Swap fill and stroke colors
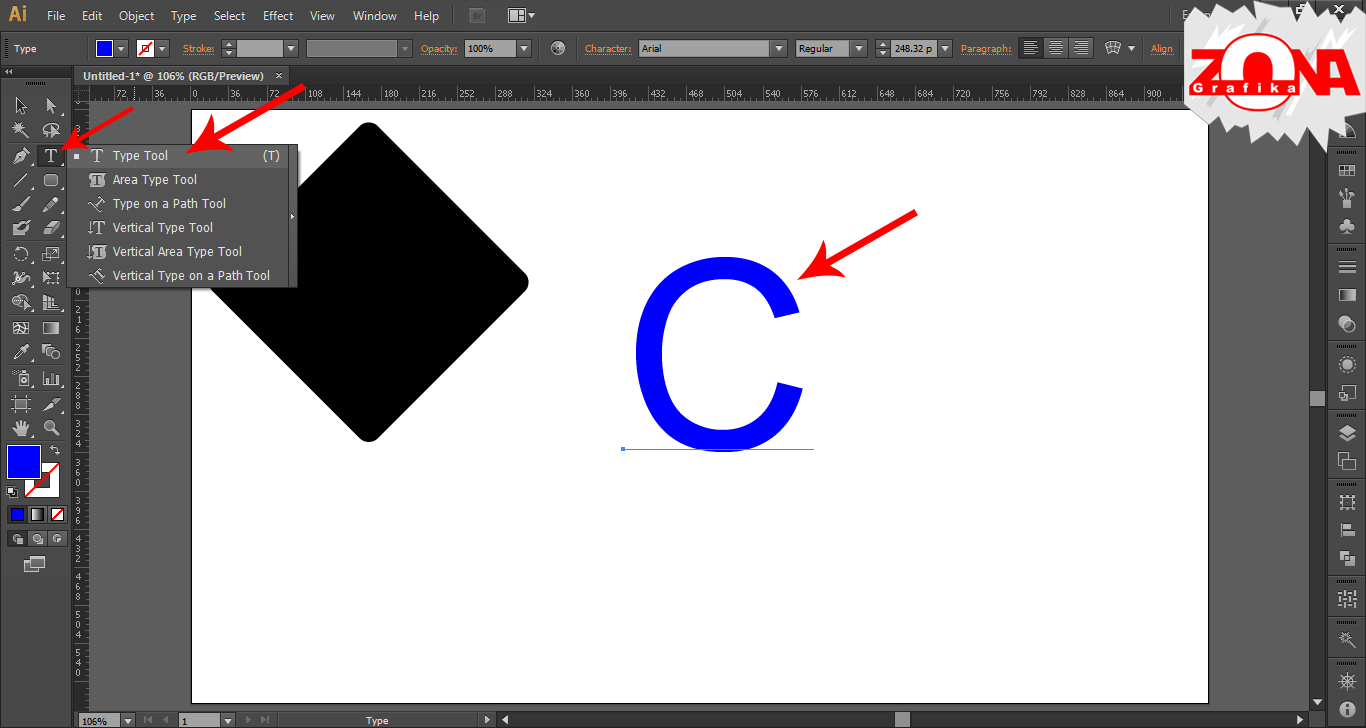The image size is (1366, 728). (55, 451)
